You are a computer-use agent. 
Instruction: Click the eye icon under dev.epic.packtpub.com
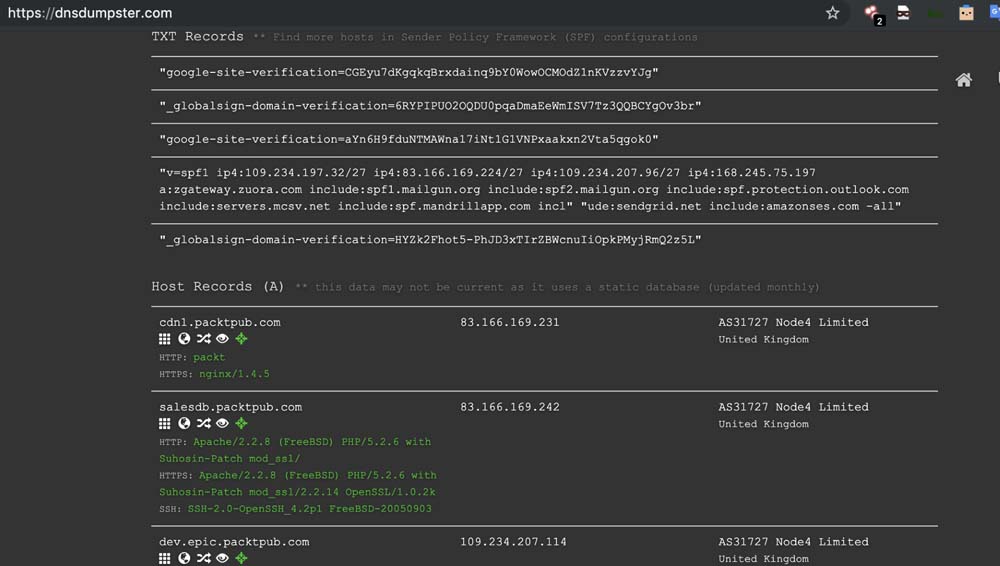tap(222, 558)
